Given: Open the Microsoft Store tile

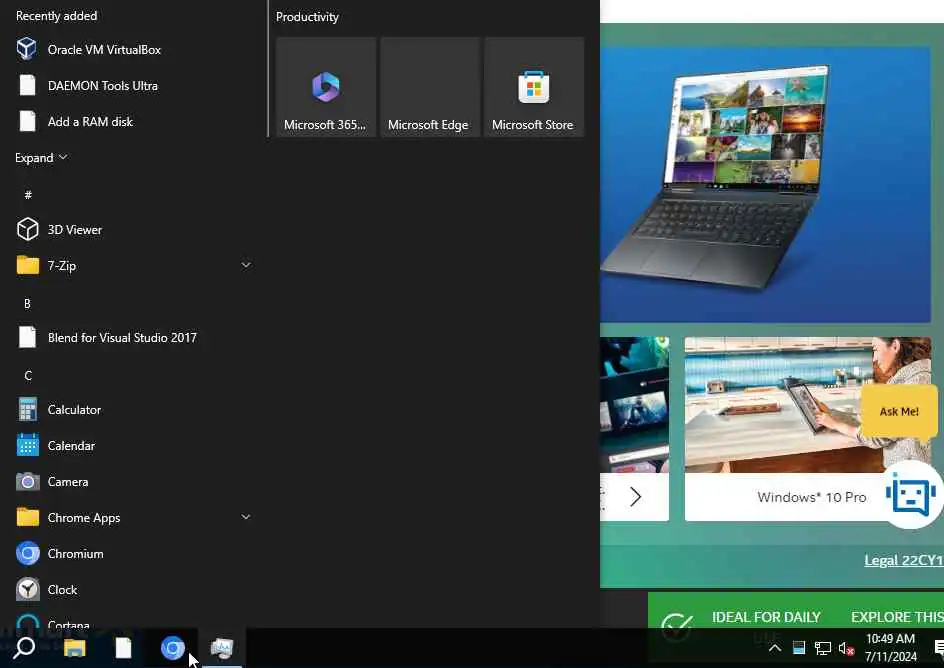Looking at the screenshot, I should [533, 87].
